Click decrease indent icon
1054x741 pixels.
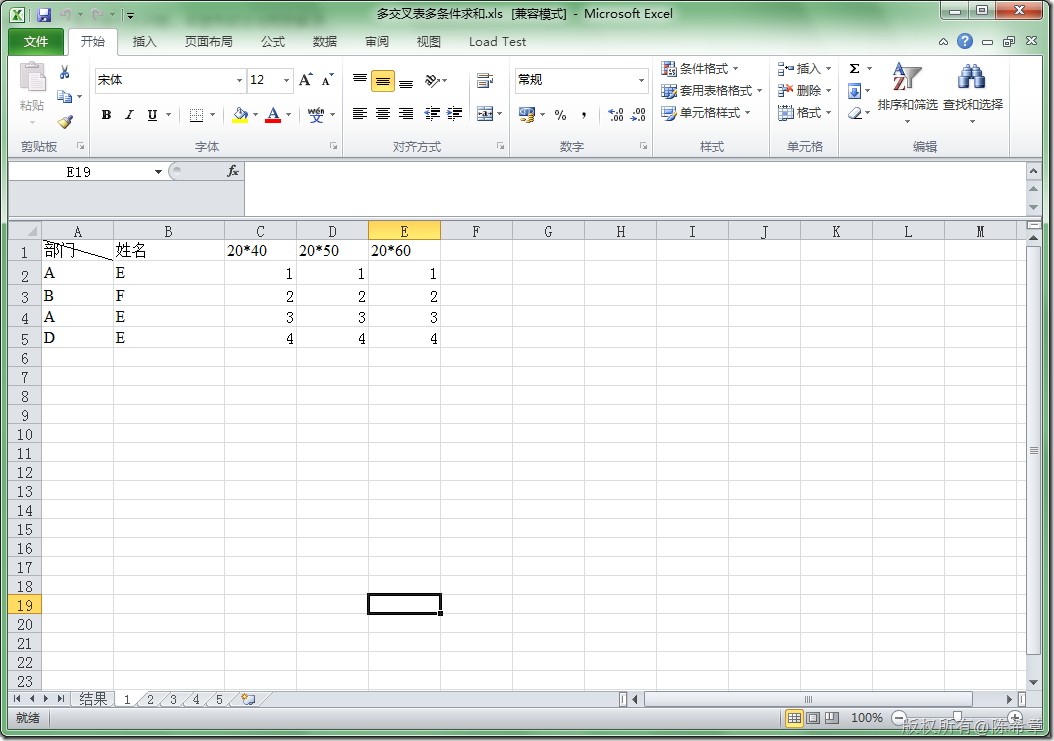[432, 114]
